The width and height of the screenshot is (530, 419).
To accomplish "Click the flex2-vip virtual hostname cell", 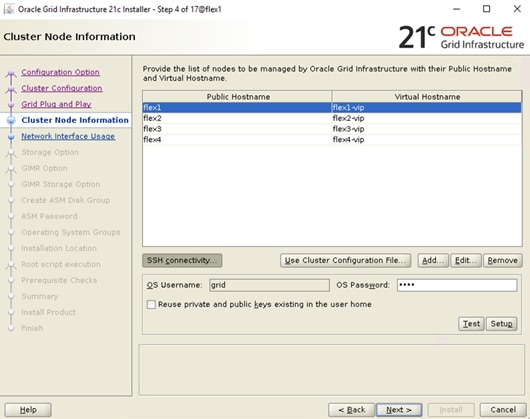I will pos(427,118).
